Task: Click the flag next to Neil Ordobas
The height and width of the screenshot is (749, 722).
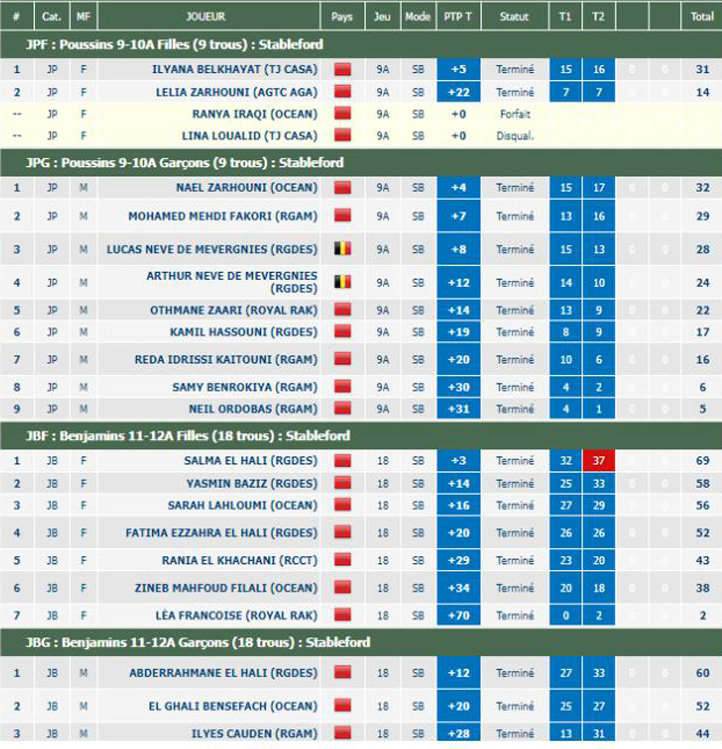Action: tap(342, 409)
